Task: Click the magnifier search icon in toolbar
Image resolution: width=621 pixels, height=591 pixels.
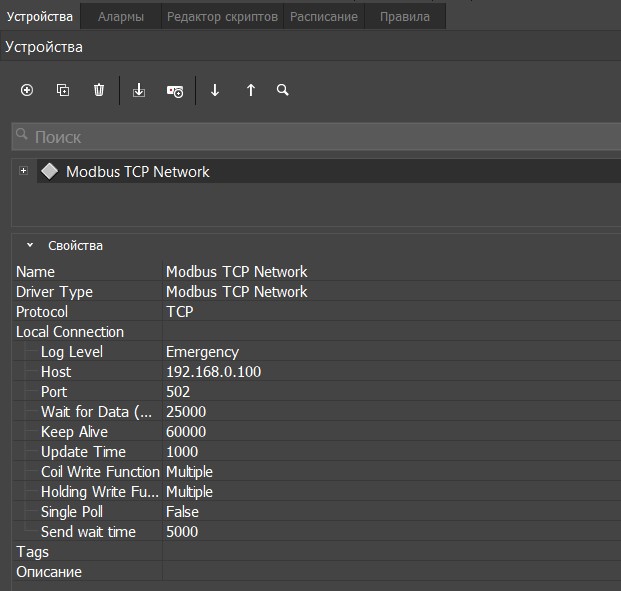Action: point(283,90)
